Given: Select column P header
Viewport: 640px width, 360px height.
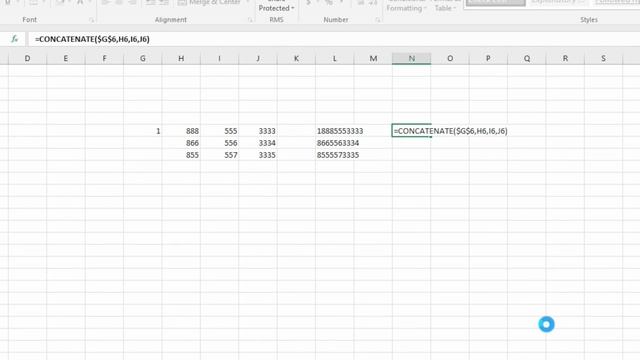Looking at the screenshot, I should point(488,58).
